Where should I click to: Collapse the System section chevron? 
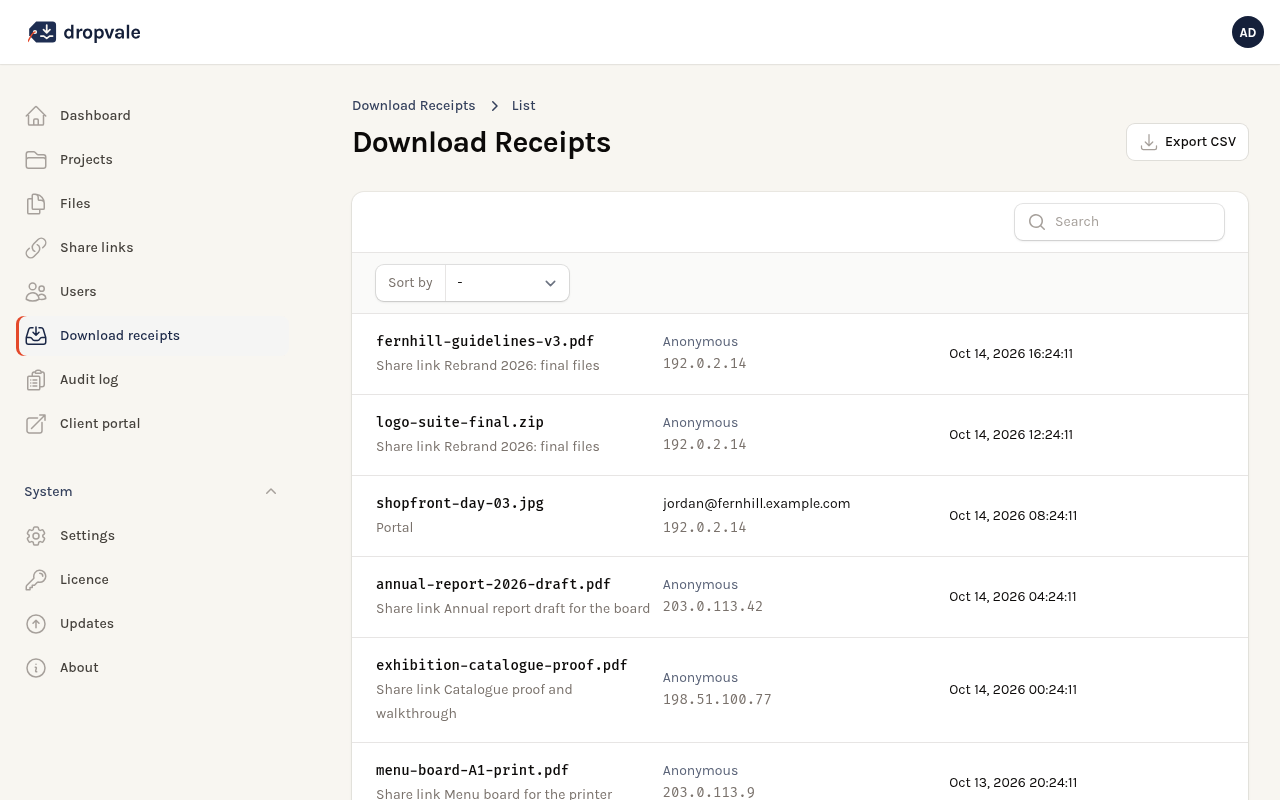271,492
